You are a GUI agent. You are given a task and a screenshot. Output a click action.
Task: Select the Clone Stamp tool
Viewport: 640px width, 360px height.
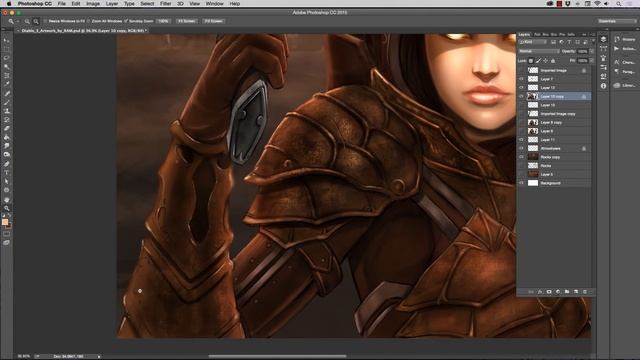(x=7, y=111)
